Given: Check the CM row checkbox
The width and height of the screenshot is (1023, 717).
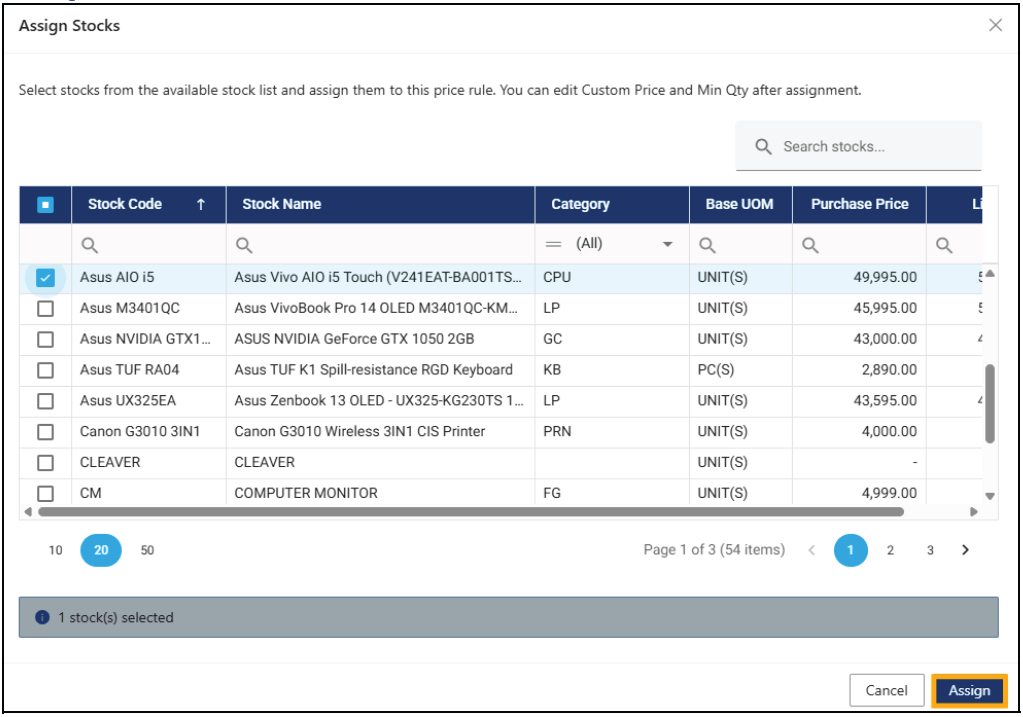Looking at the screenshot, I should click(45, 493).
